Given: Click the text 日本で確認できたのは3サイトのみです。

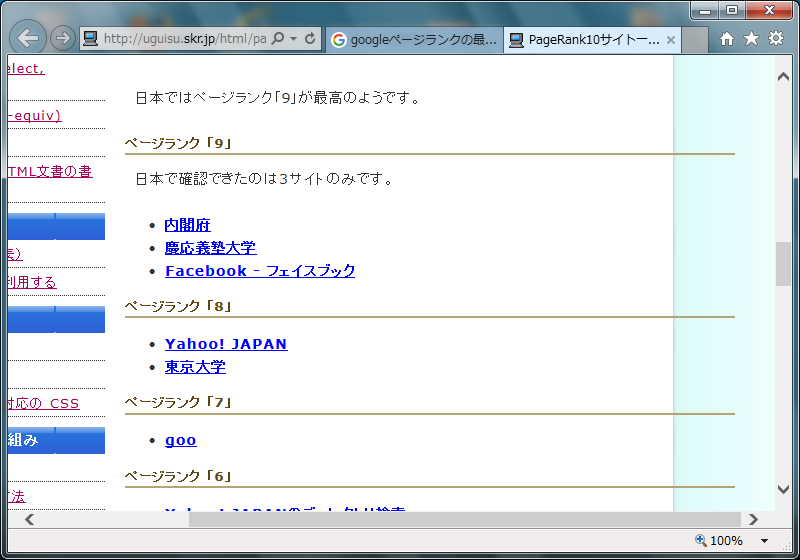Looking at the screenshot, I should pos(265,179).
